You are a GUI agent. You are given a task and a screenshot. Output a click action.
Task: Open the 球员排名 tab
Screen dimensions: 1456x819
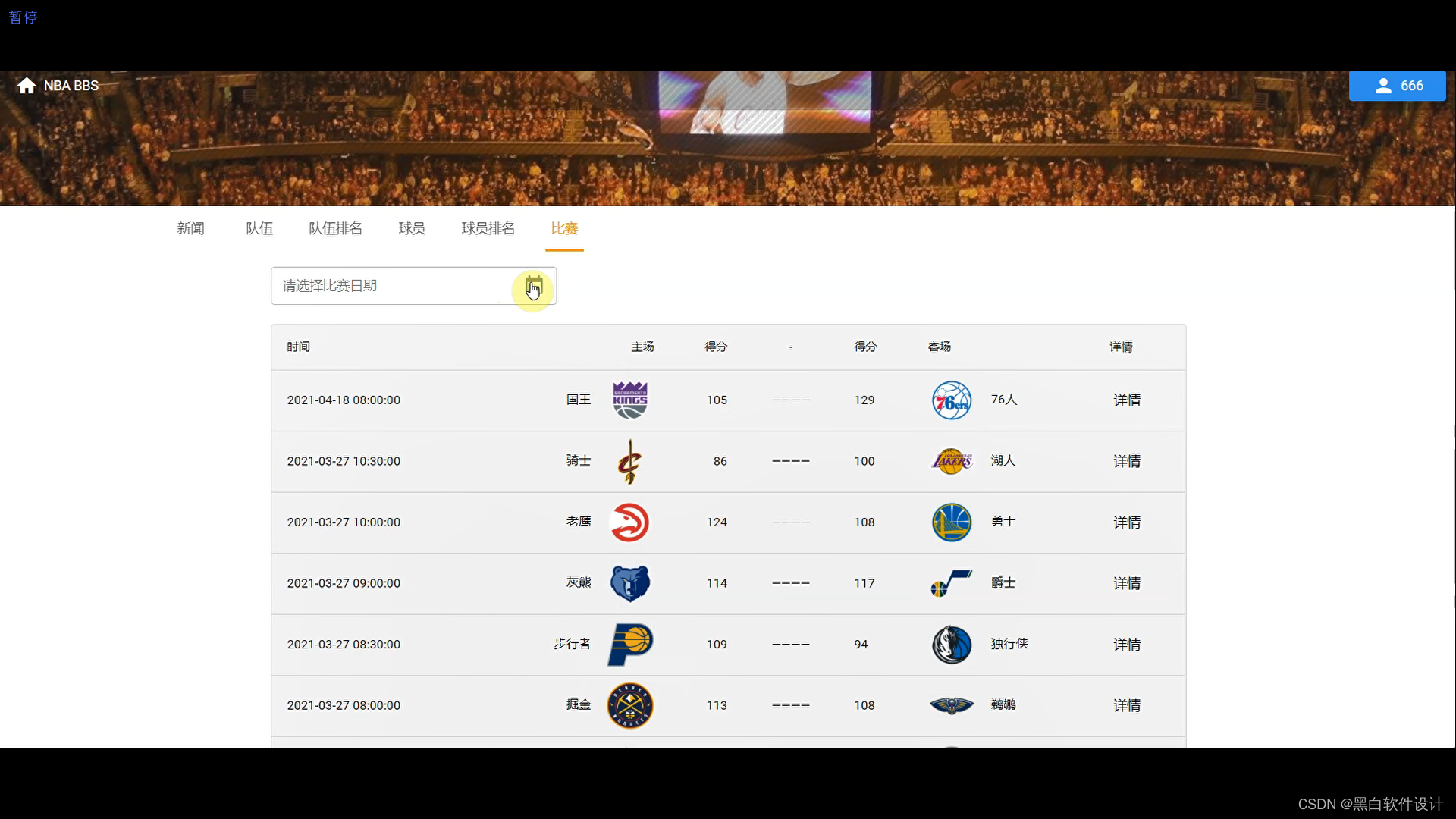pyautogui.click(x=488, y=228)
